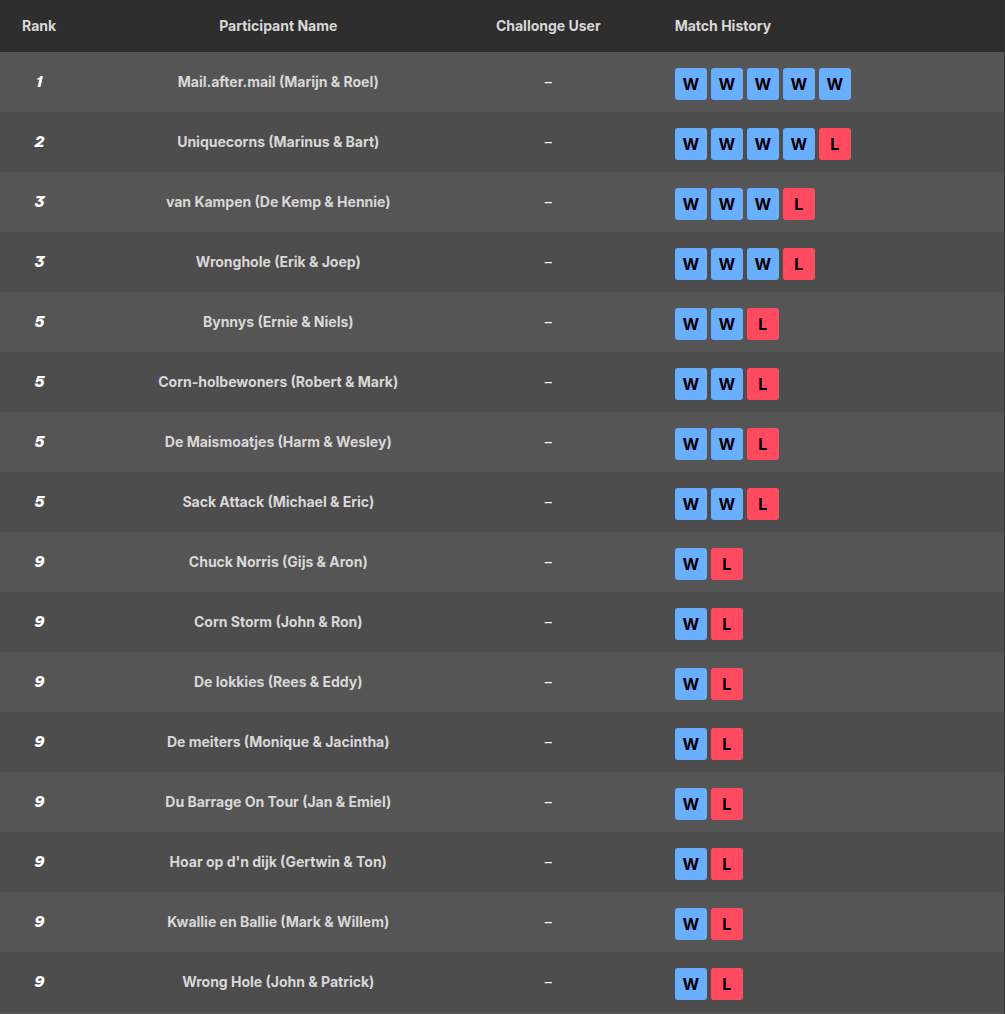Sort by the Rank column header
The image size is (1005, 1014).
click(x=39, y=26)
